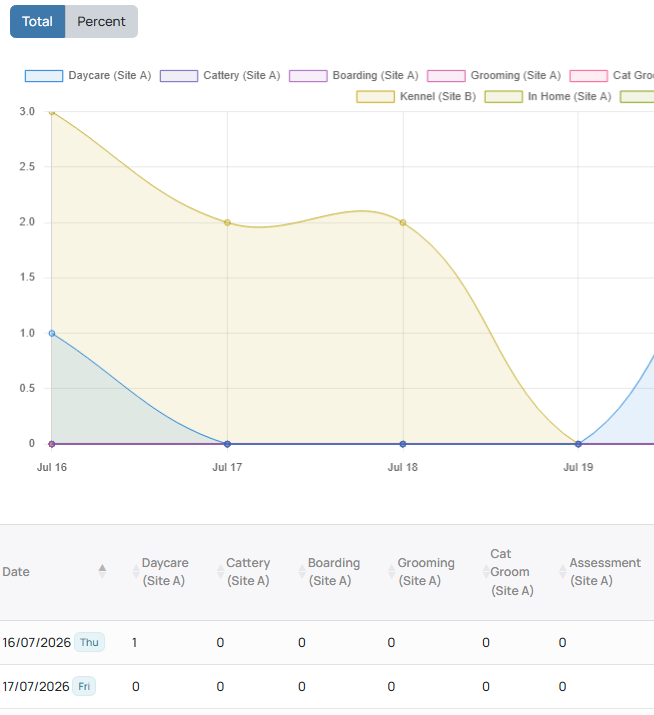The height and width of the screenshot is (715, 654).
Task: Toggle Cattery (Site A) legend swatch
Action: pyautogui.click(x=179, y=76)
